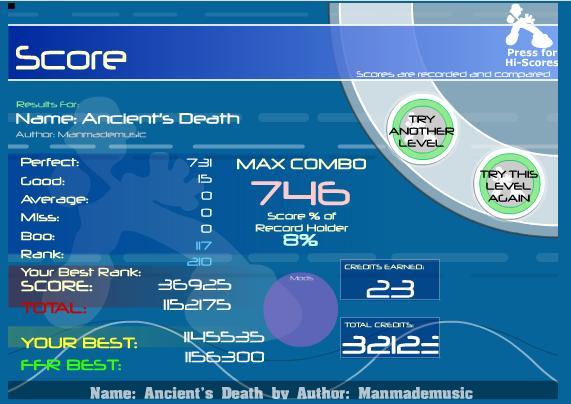The width and height of the screenshot is (571, 404).
Task: Click the Rank value 117
Action: tap(203, 246)
